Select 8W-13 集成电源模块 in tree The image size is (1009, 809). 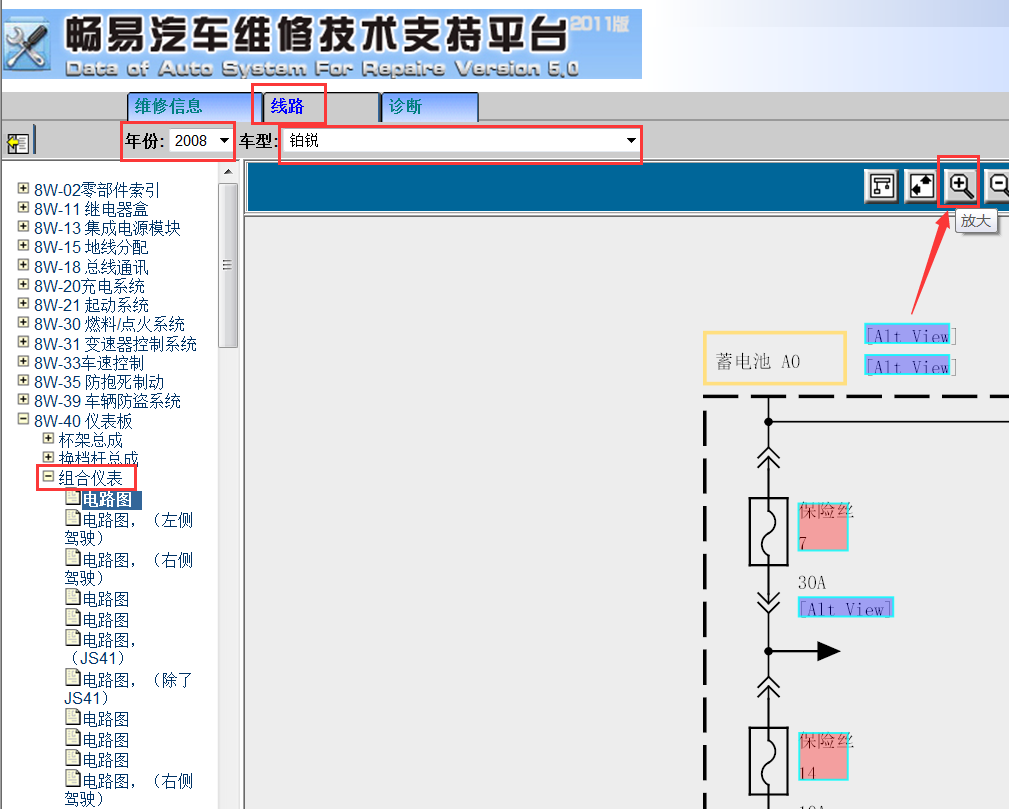(107, 228)
